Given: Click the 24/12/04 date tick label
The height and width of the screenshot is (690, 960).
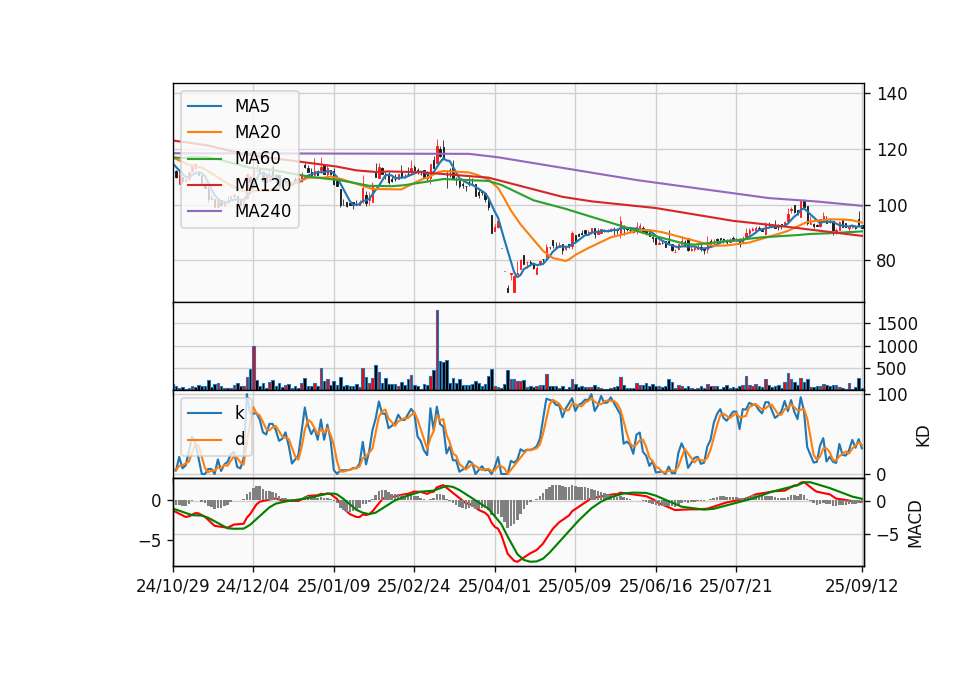Looking at the screenshot, I should (x=253, y=586).
